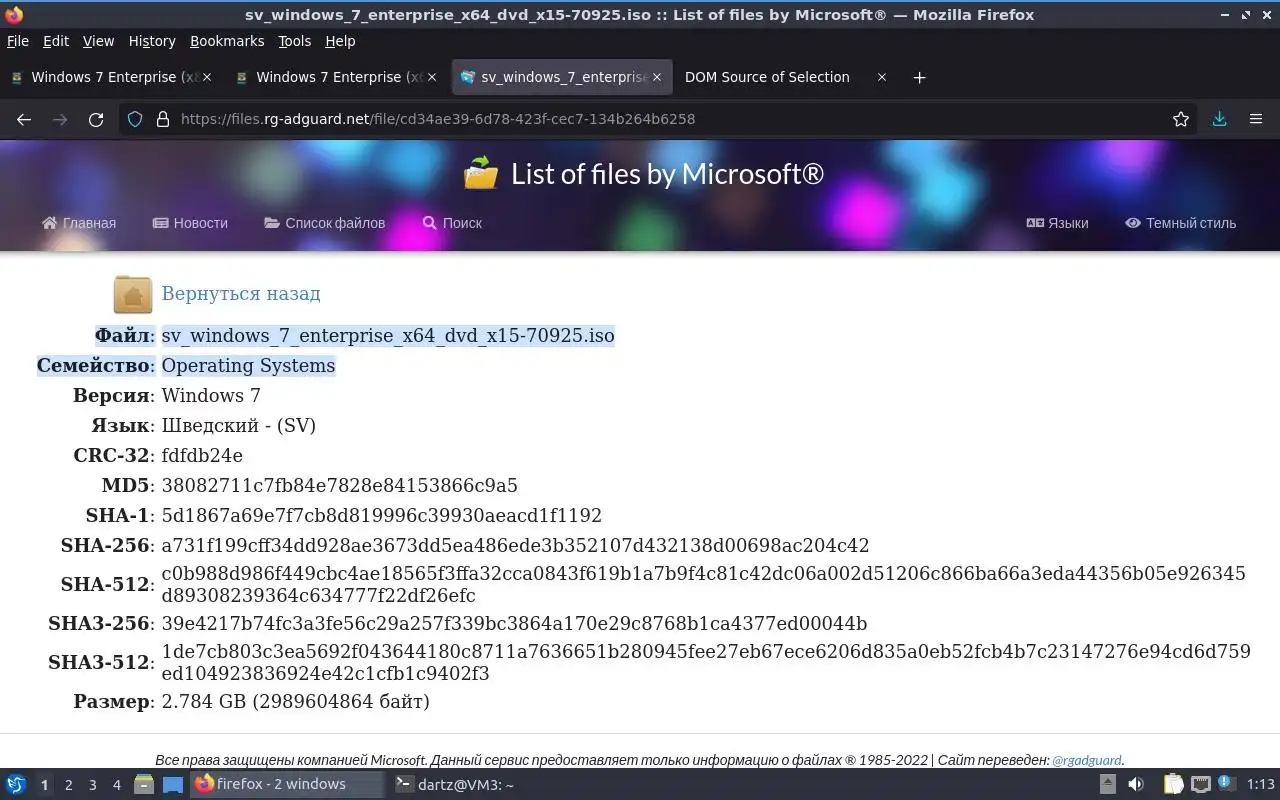The width and height of the screenshot is (1280, 800).
Task: Select the sv_windows_7_enterprise tab
Action: [x=562, y=77]
